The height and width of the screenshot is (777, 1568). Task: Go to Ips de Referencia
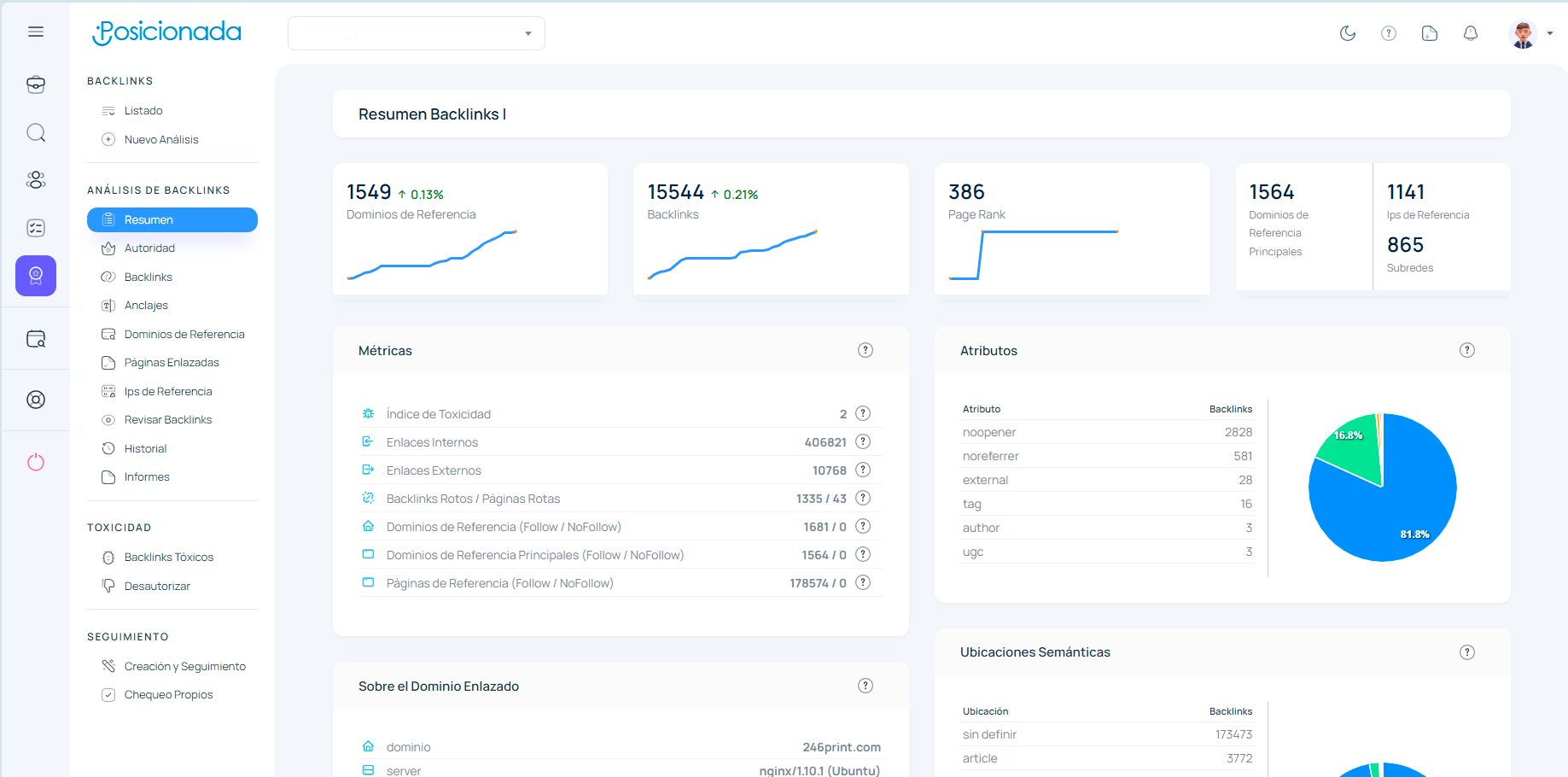[168, 392]
